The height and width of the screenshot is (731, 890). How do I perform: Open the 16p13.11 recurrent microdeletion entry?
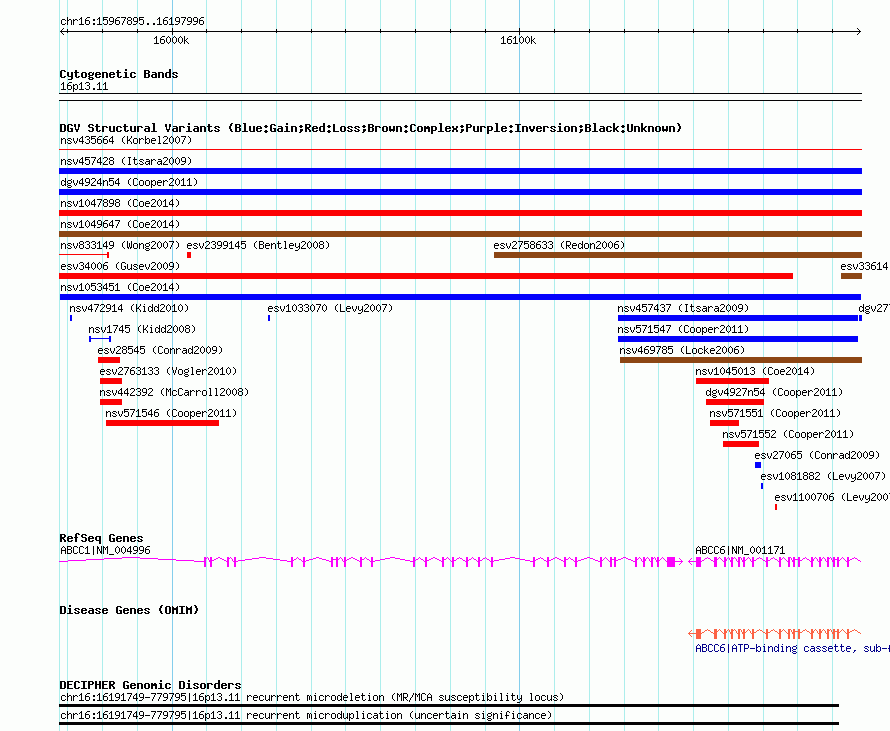click(x=312, y=698)
